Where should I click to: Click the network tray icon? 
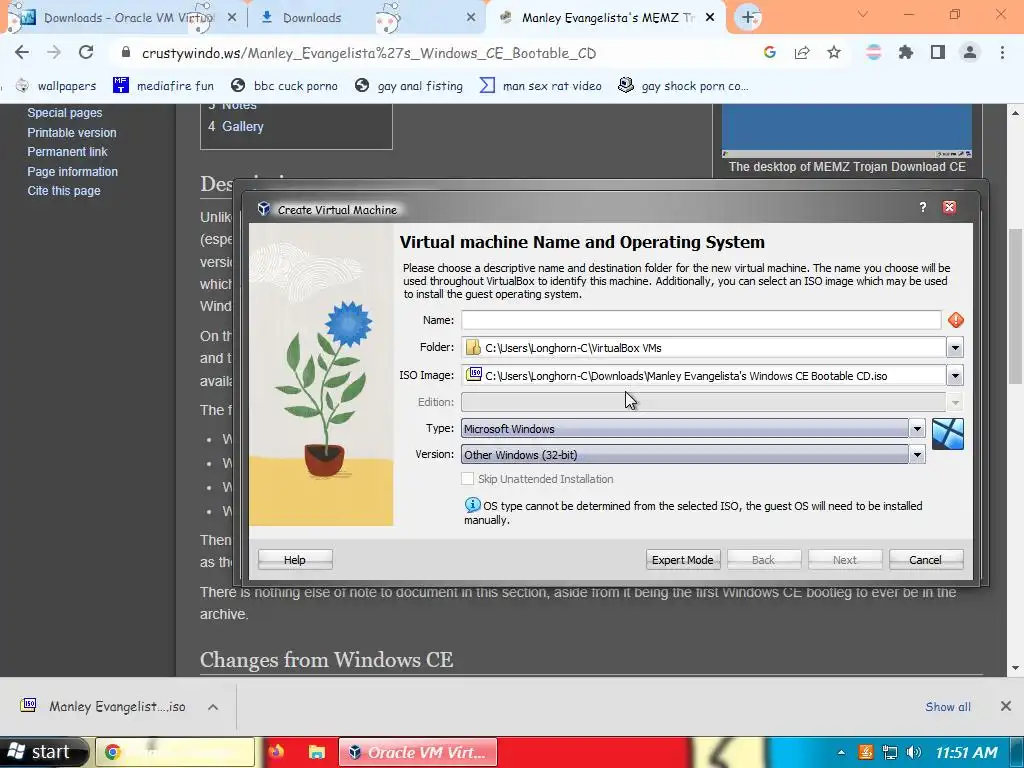889,752
